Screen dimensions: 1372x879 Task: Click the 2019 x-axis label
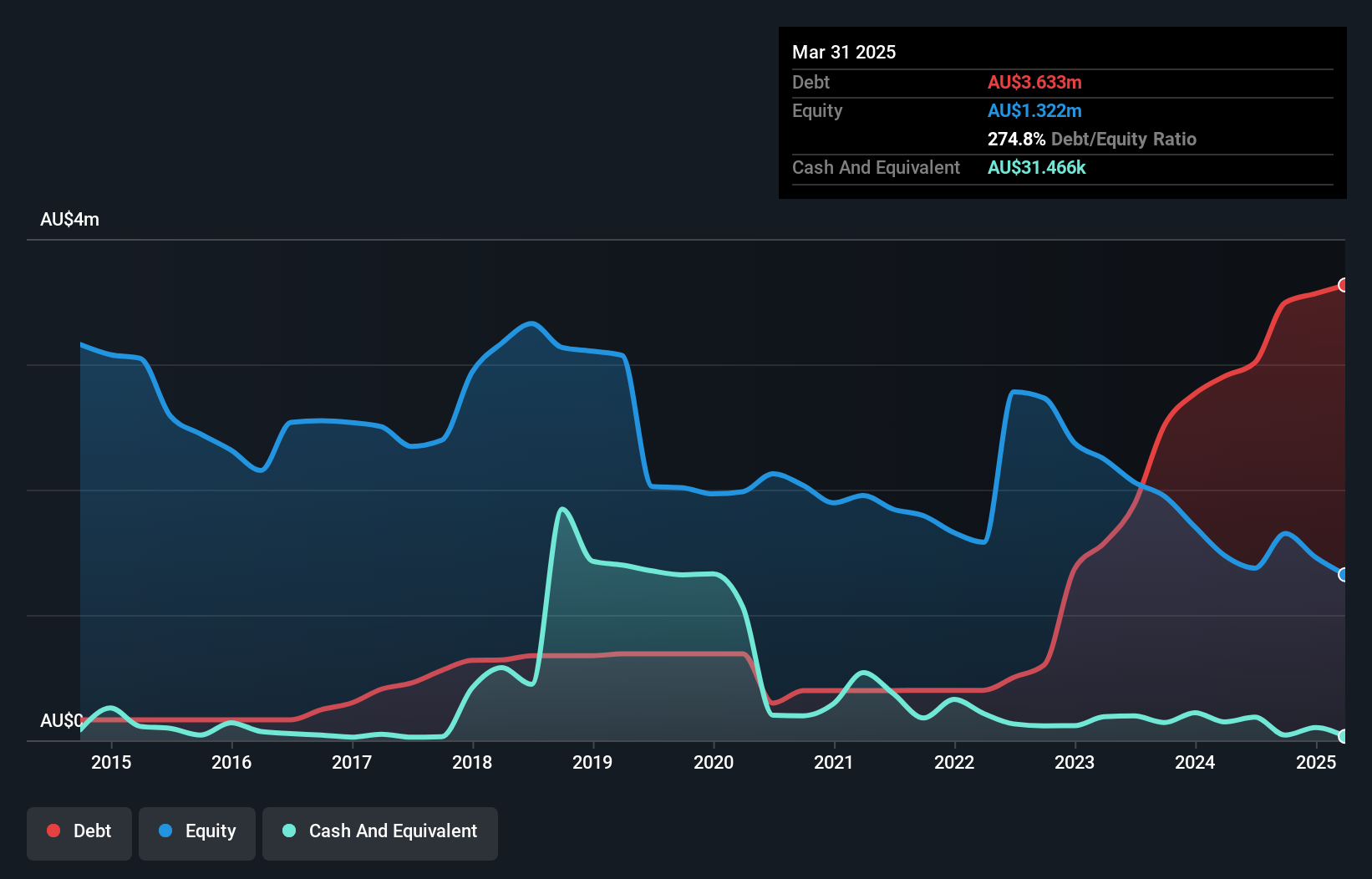592,762
